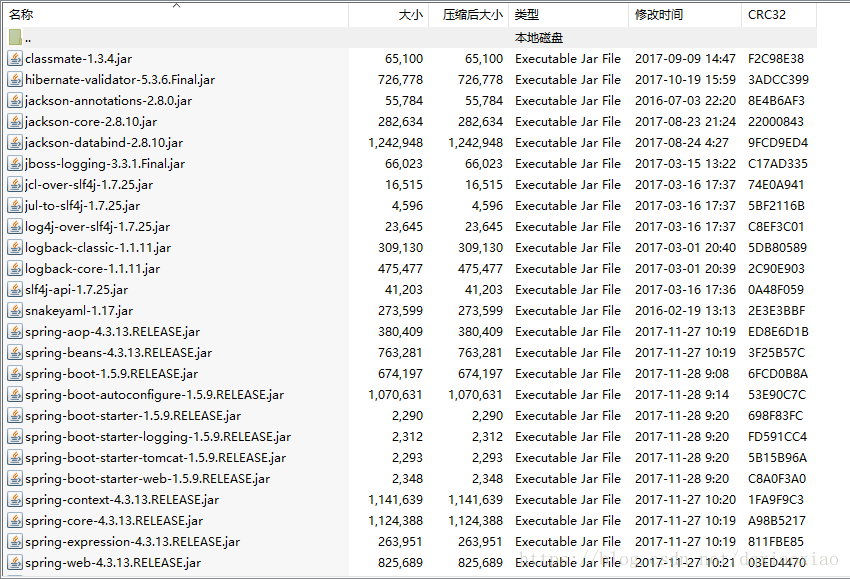Click the file name jackson-databind-2.8.10.jar

click(x=104, y=143)
